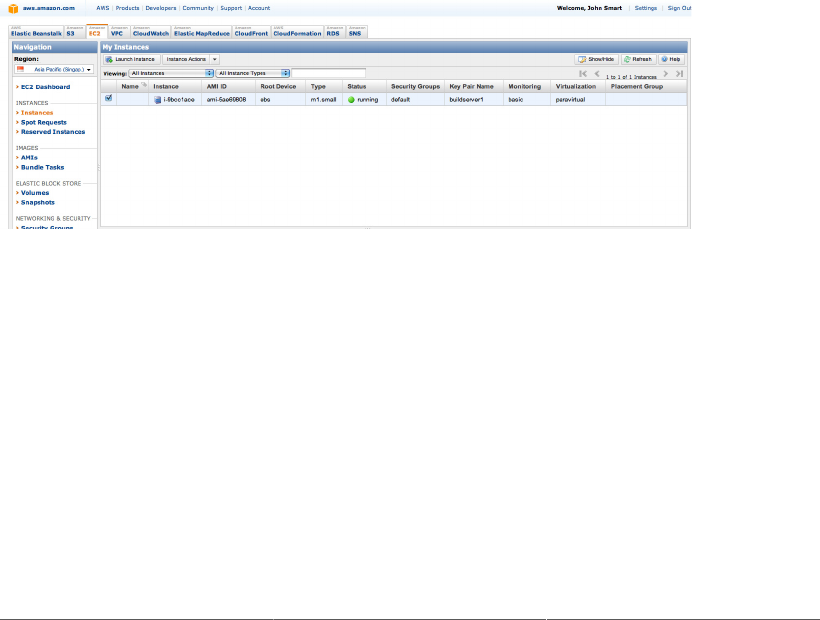820x620 pixels.
Task: Open Instances in navigation
Action: 37,113
